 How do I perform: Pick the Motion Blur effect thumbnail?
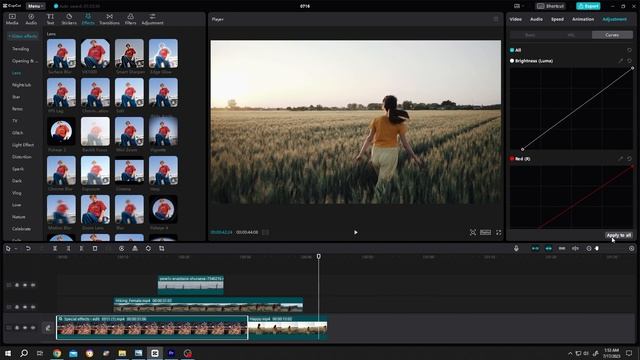coord(61,210)
